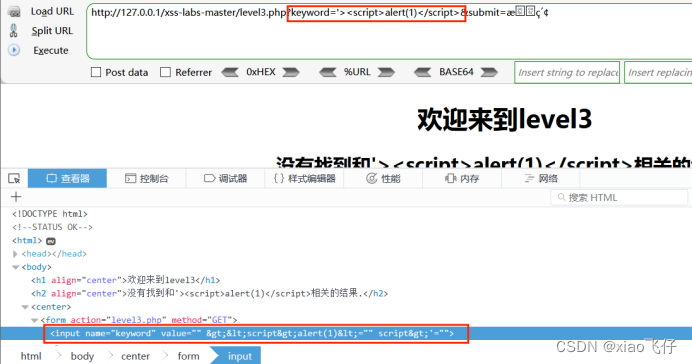Enable the Post data checkbox
The width and height of the screenshot is (692, 364).
point(96,72)
